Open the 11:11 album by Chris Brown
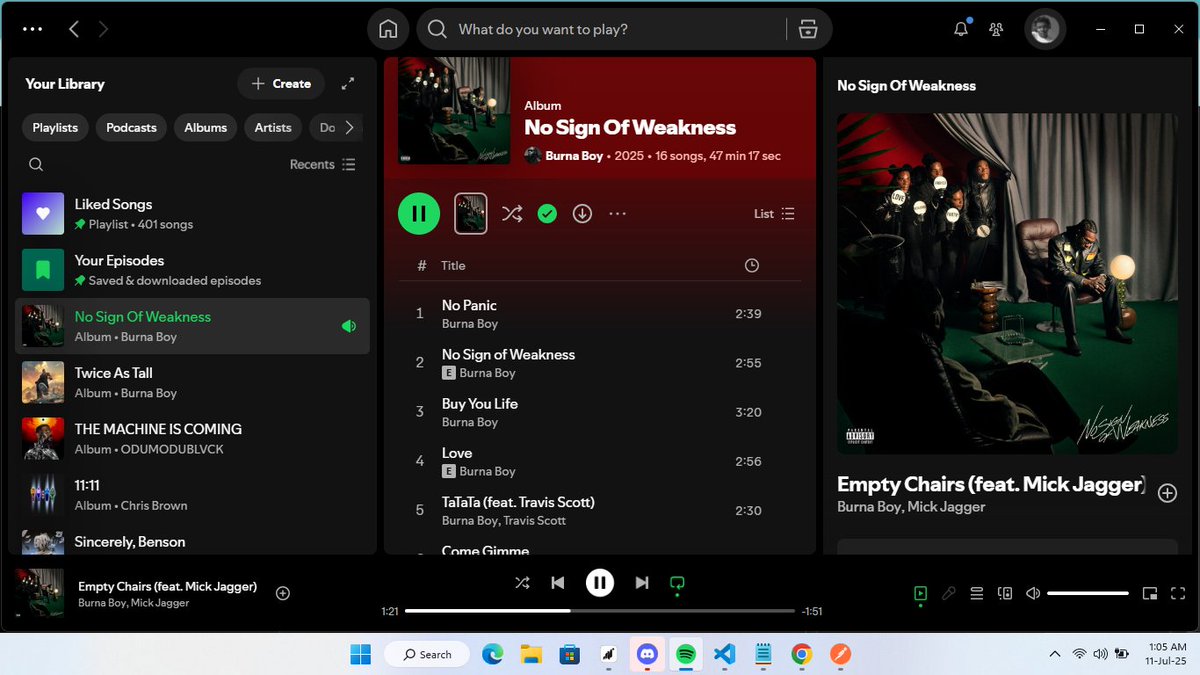The height and width of the screenshot is (675, 1200). click(192, 494)
